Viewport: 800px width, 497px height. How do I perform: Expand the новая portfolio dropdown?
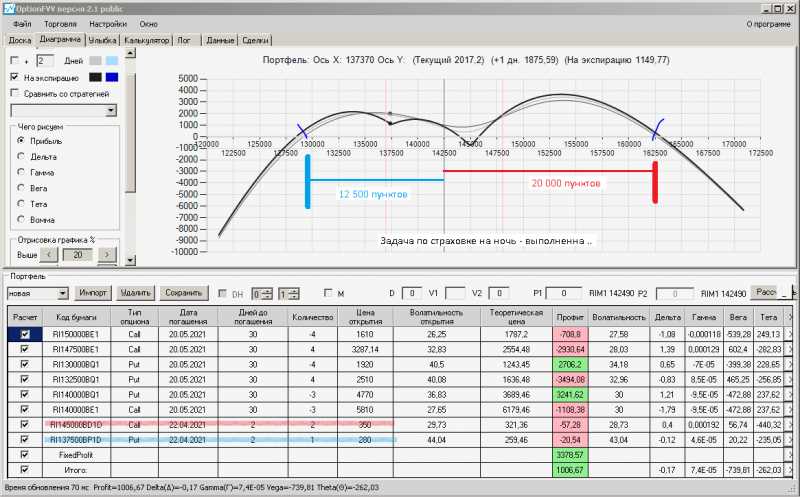click(x=63, y=293)
